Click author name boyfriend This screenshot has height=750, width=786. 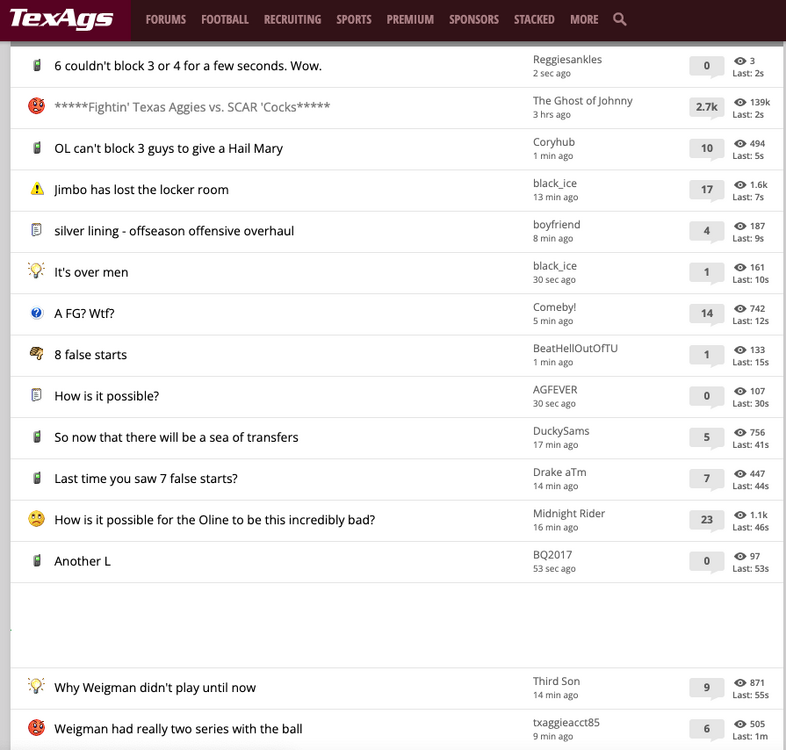pos(556,224)
